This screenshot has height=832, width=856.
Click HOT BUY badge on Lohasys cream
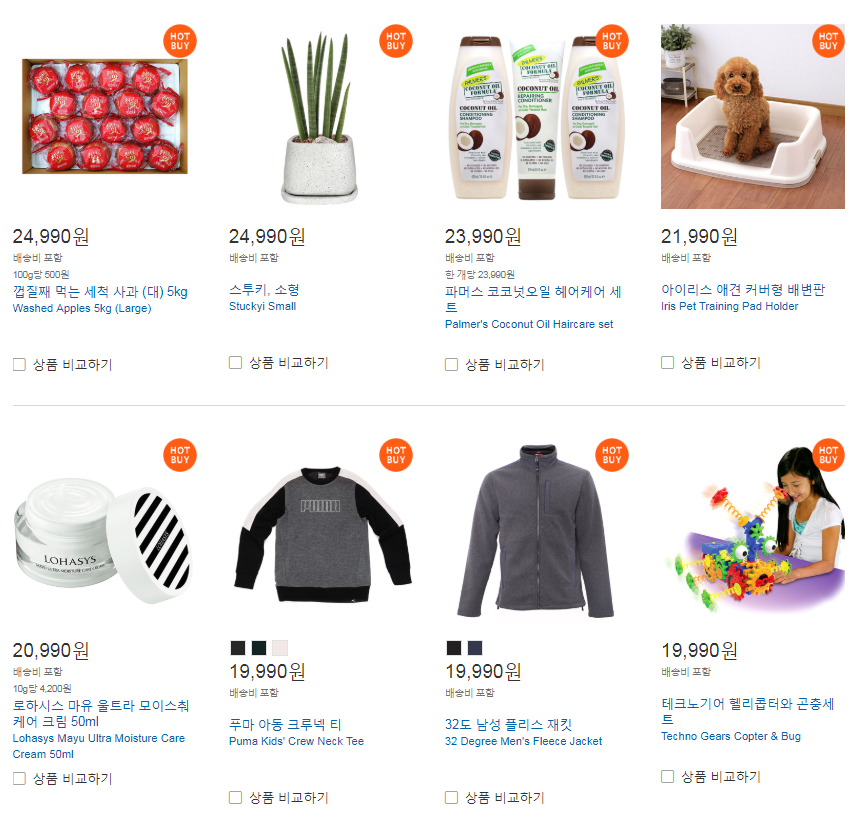180,455
